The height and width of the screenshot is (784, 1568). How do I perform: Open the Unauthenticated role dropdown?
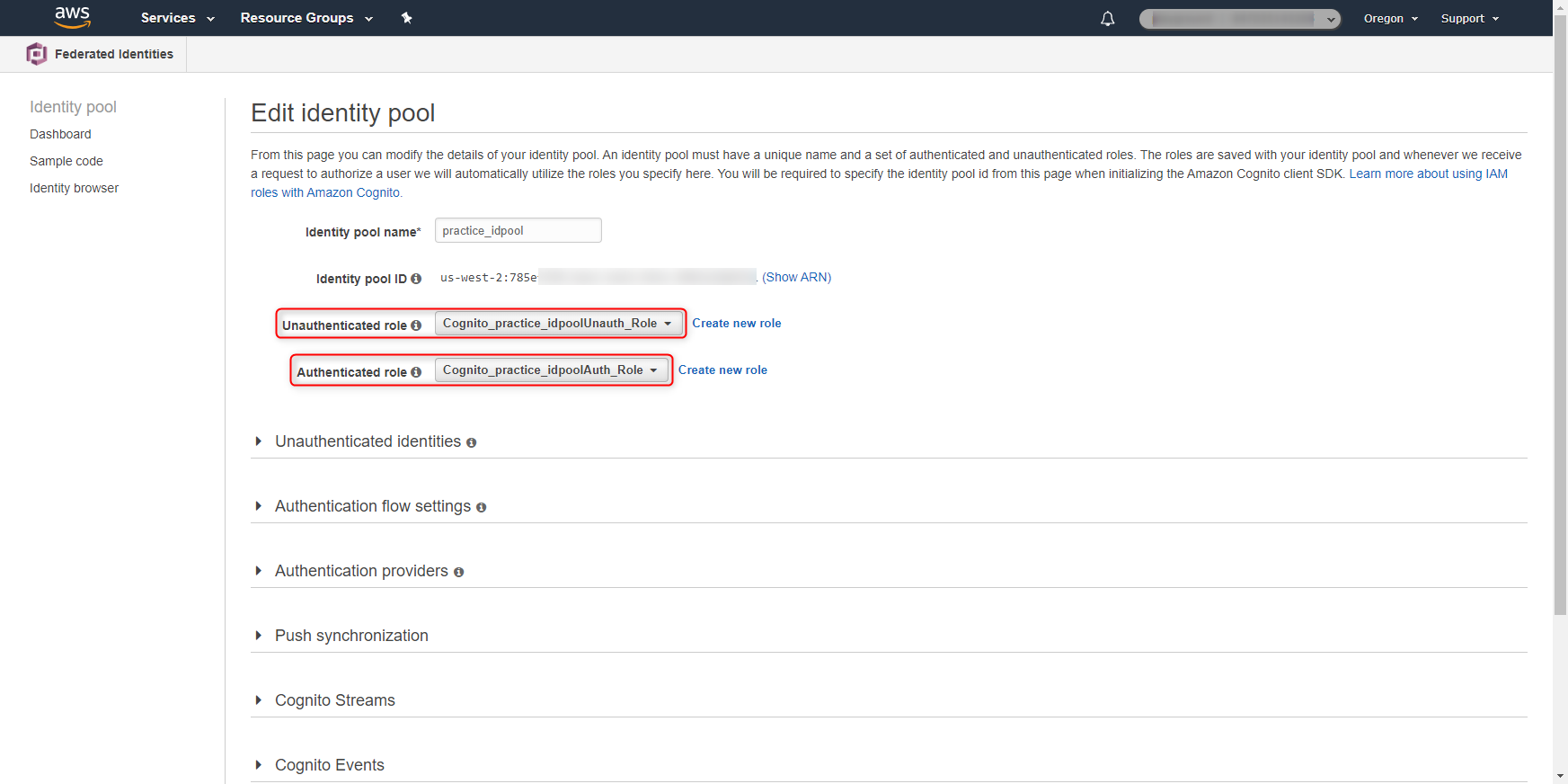(557, 324)
